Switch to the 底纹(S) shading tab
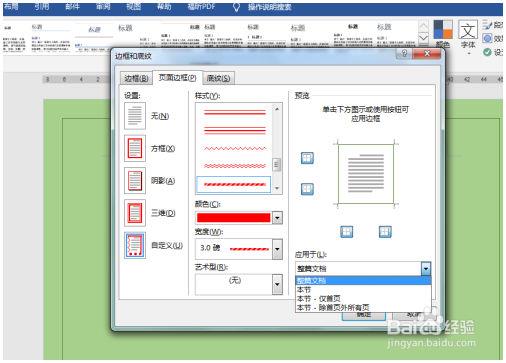The image size is (506, 363). click(x=218, y=78)
